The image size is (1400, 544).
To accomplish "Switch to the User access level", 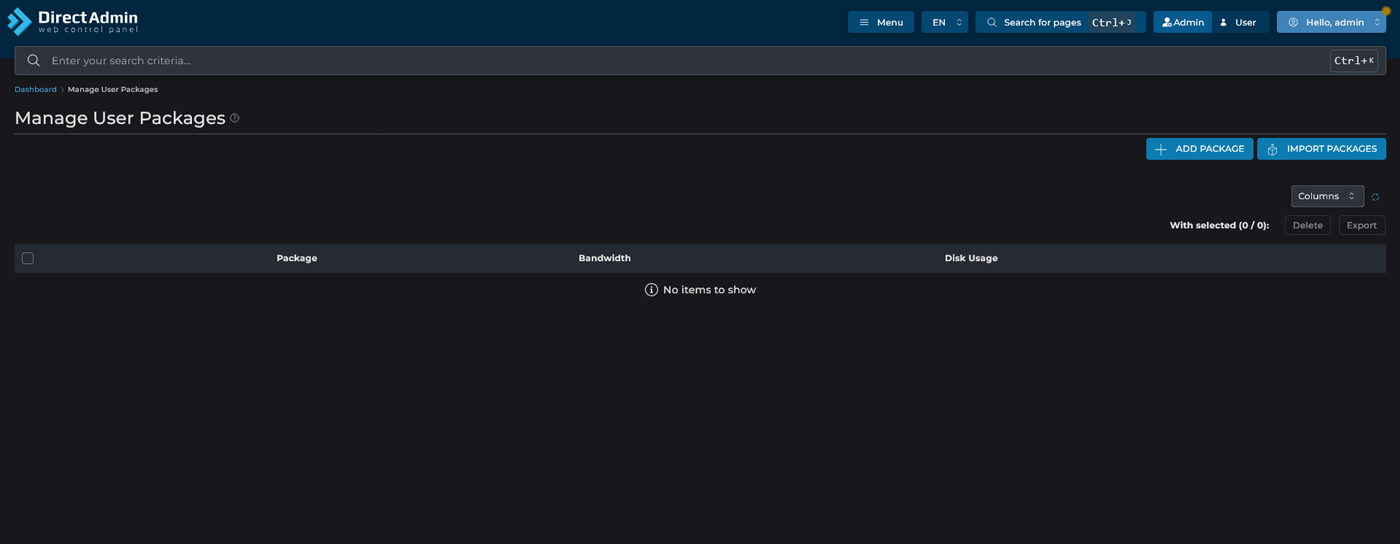I will (1240, 22).
